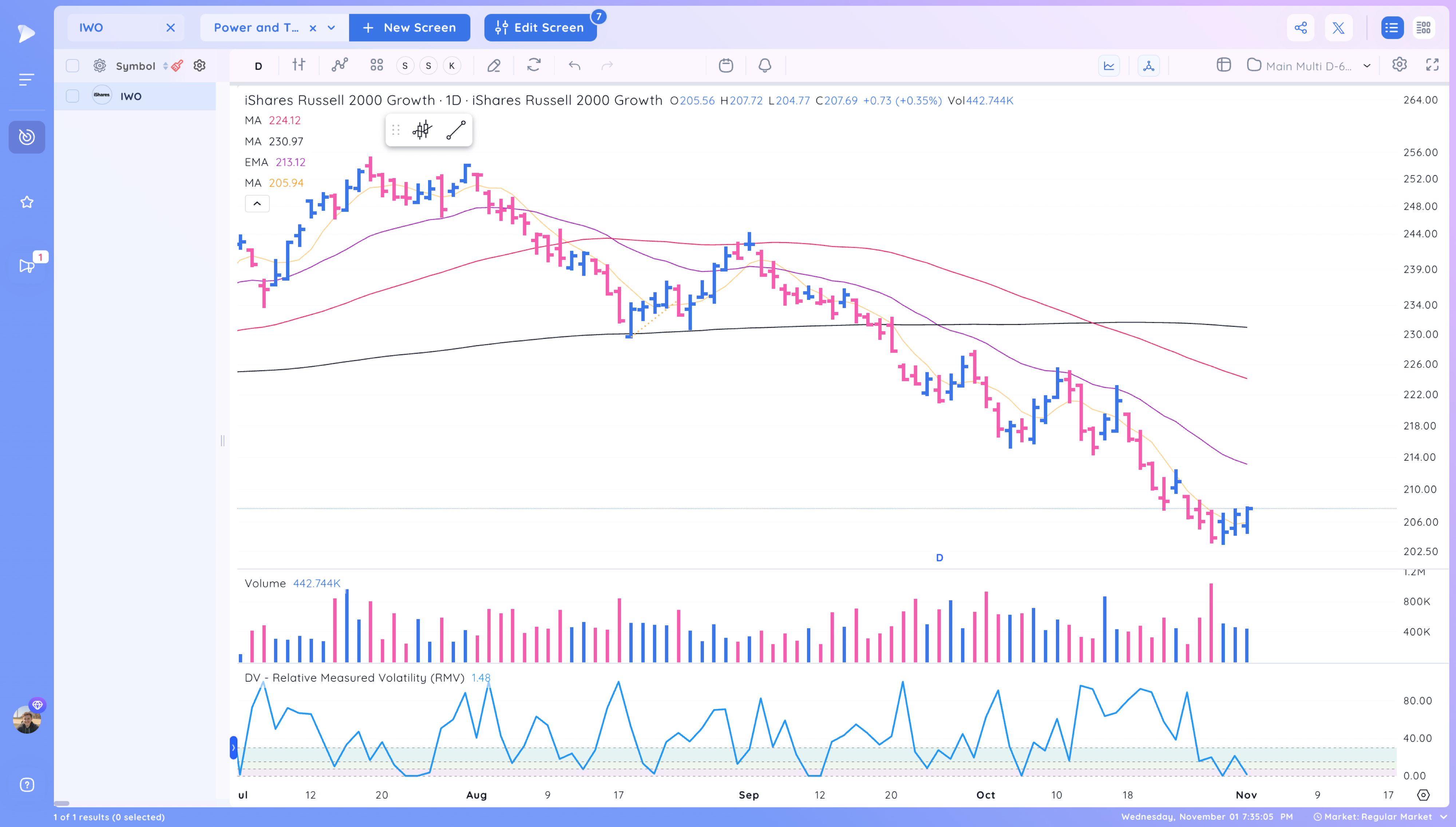Open the sidebar menu lines icon
This screenshot has height=827, width=1456.
click(26, 79)
